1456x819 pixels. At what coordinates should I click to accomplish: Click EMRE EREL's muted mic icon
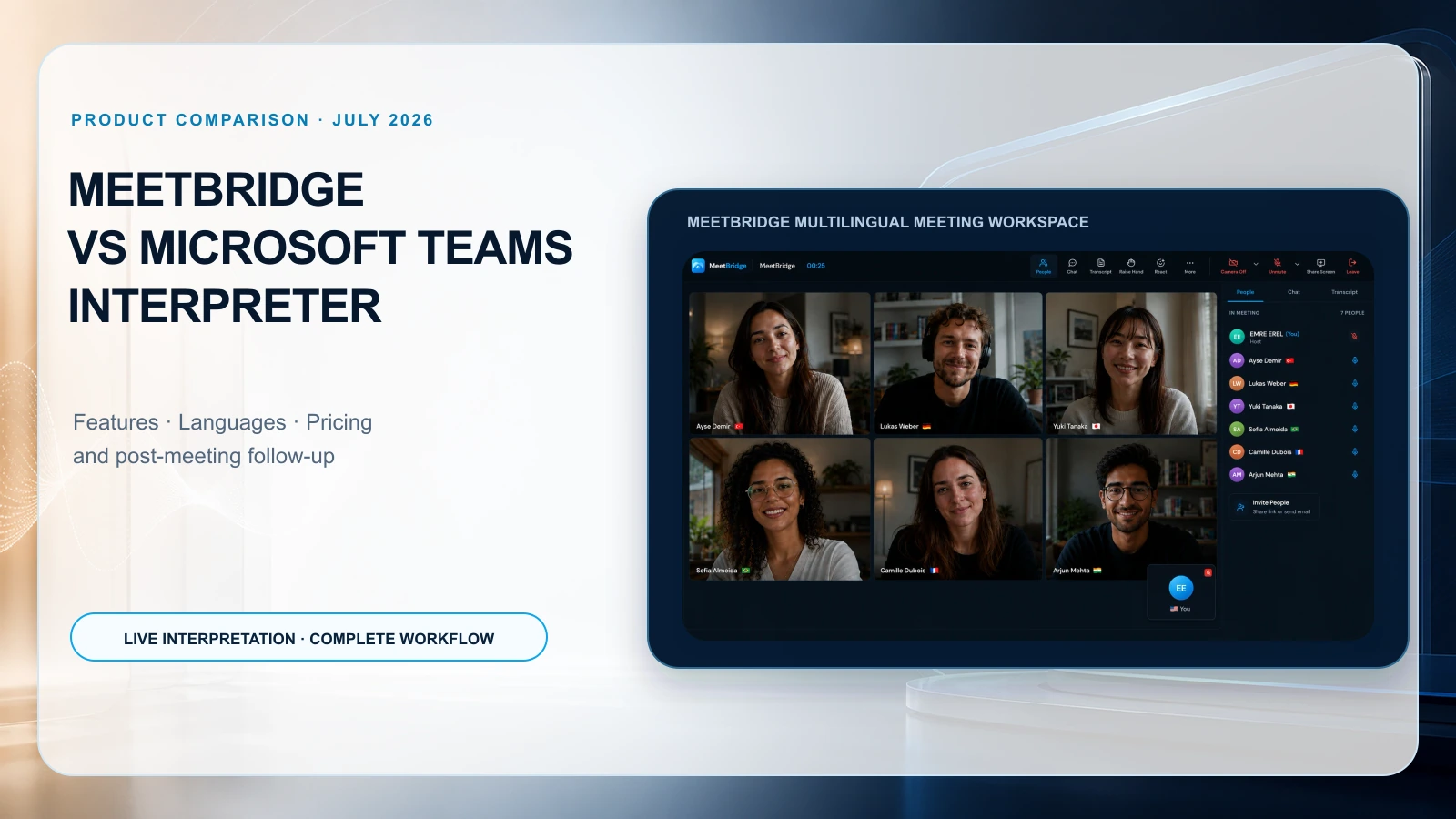pyautogui.click(x=1354, y=336)
